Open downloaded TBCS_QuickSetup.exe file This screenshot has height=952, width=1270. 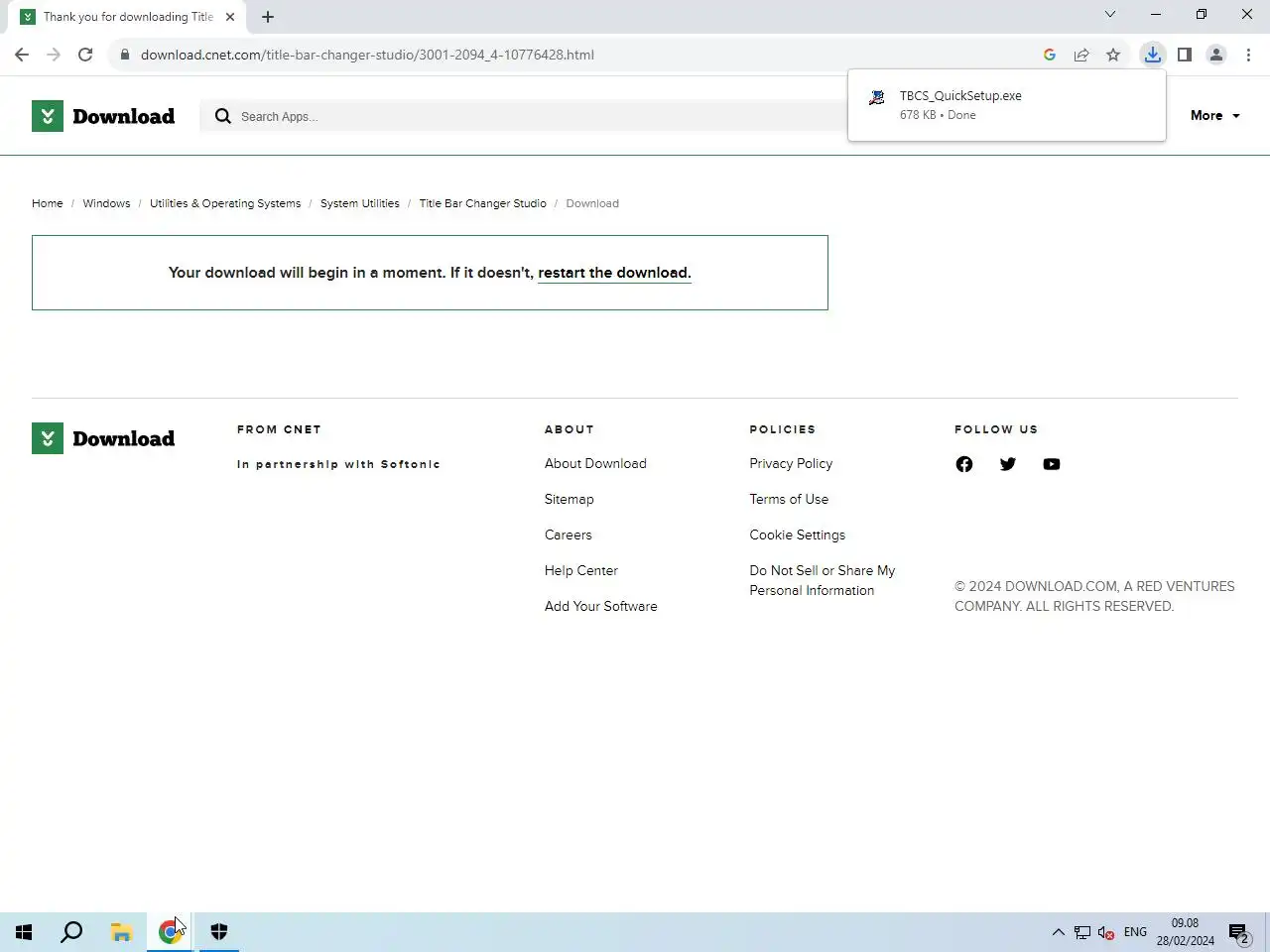1006,105
